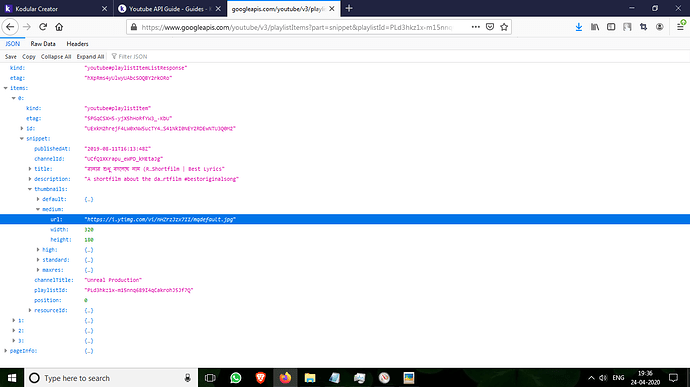Expand item 2 node
The height and width of the screenshot is (387, 690).
tap(13, 331)
